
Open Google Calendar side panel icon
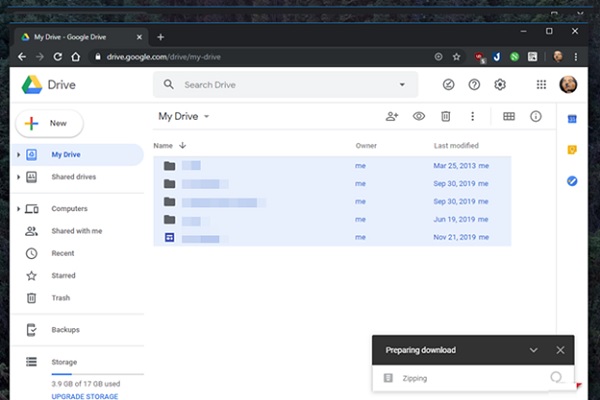572,119
